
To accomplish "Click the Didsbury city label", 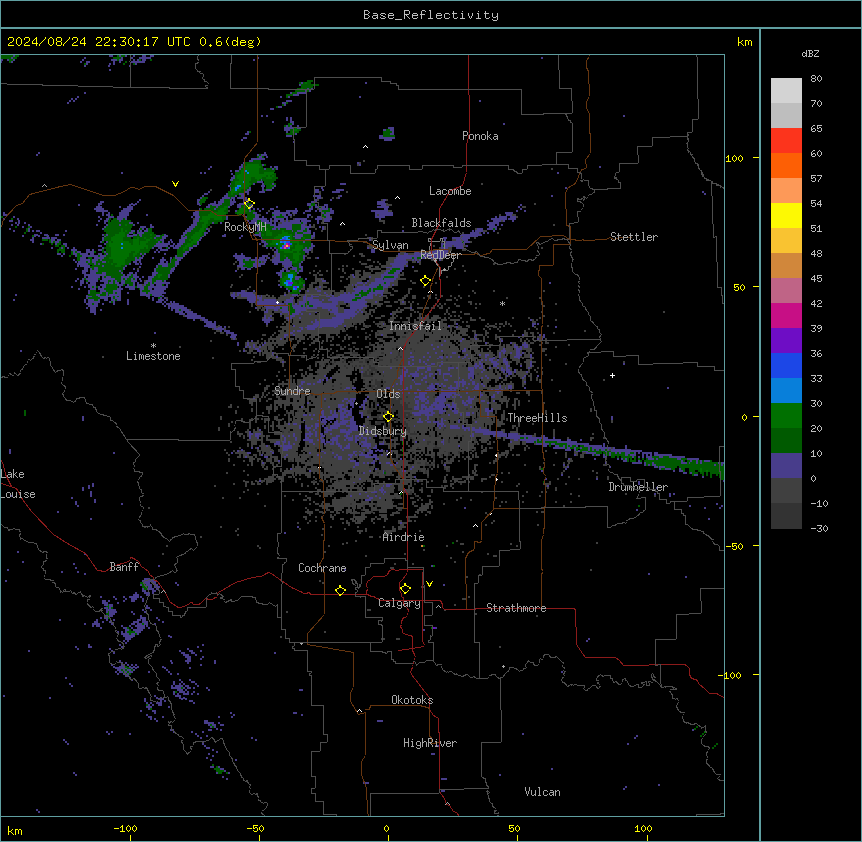I will click(x=383, y=431).
